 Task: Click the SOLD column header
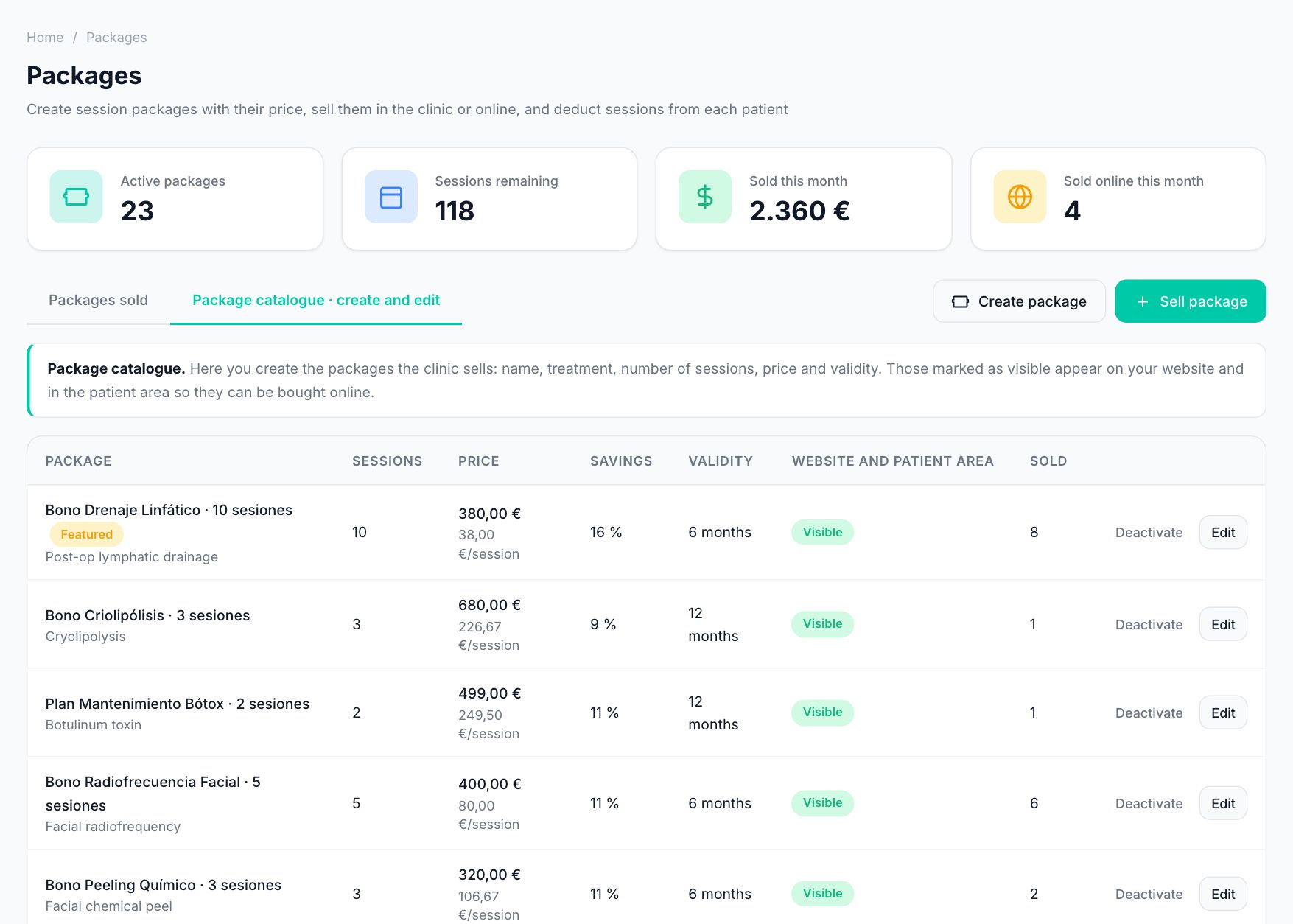click(x=1048, y=461)
